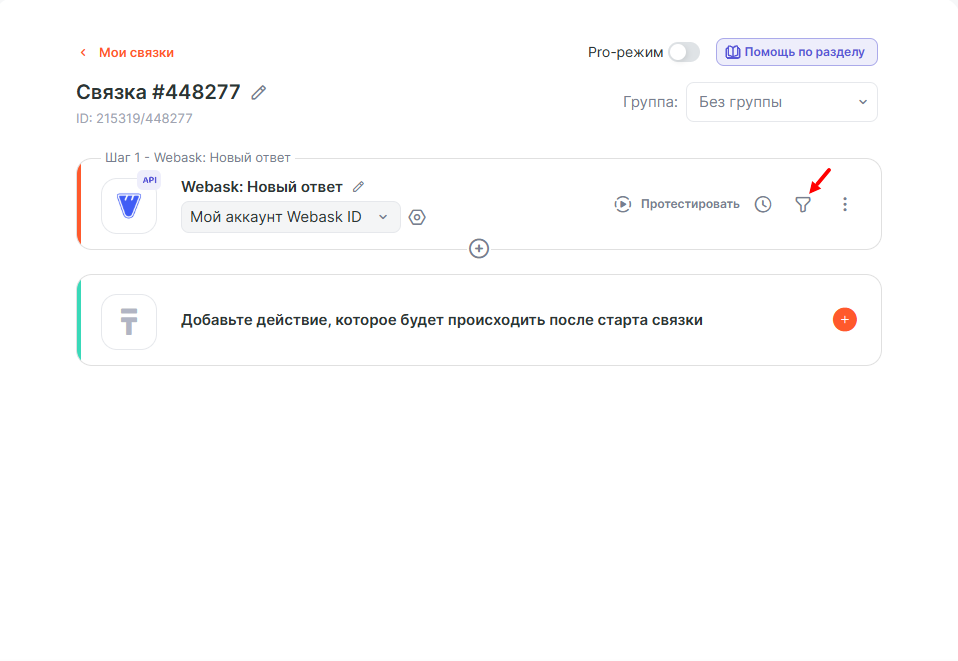Click the Добавьте действие placeholder text
The image size is (958, 661).
441,320
